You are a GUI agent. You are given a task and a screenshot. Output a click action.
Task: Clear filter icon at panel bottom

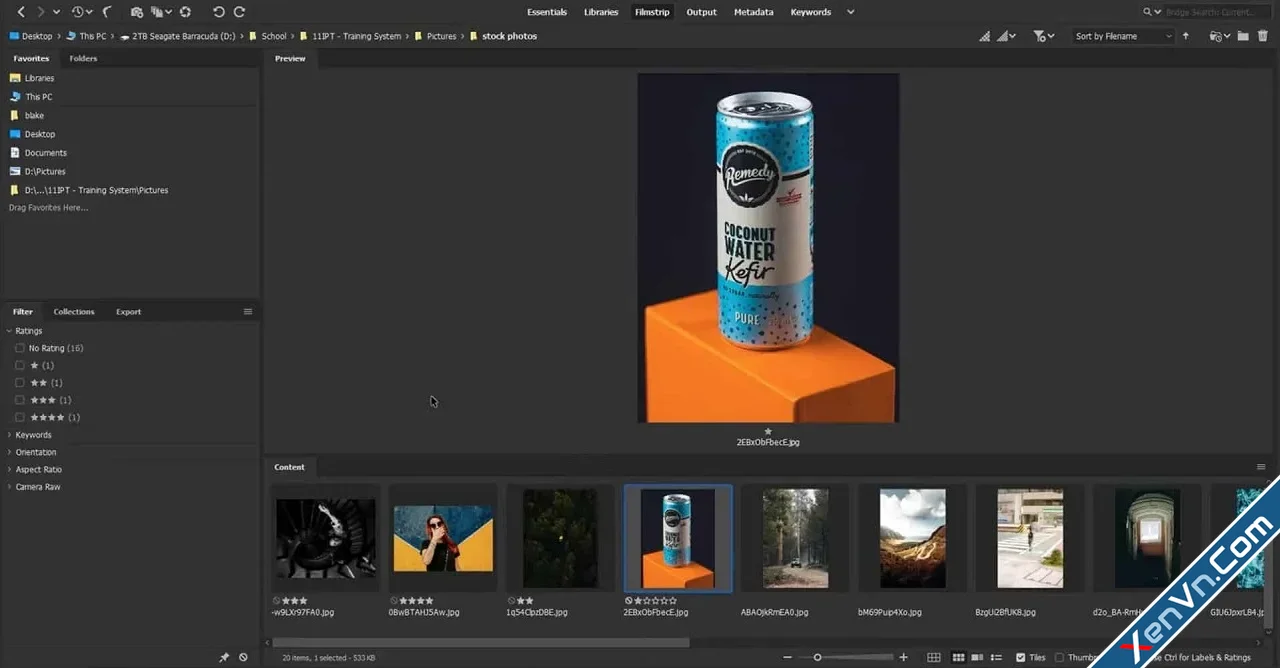point(243,657)
